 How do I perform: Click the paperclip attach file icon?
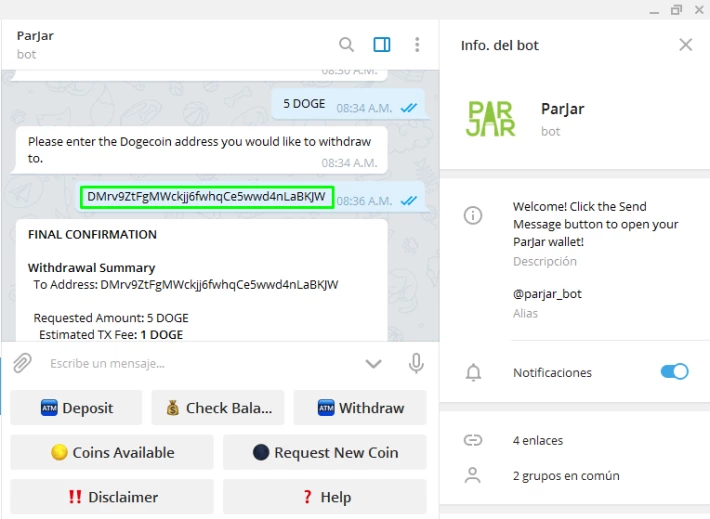click(22, 363)
